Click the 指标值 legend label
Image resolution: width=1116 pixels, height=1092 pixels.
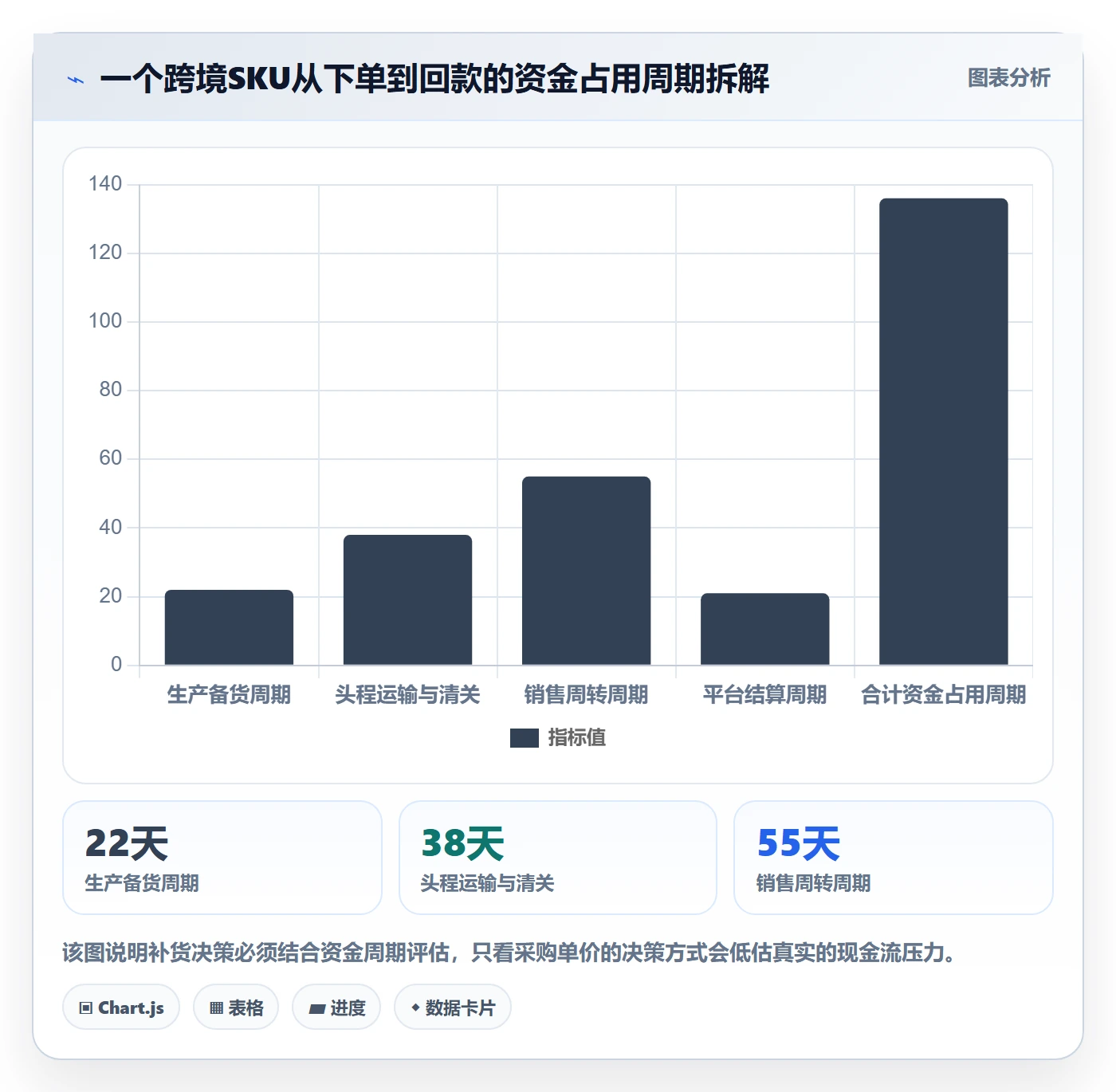coord(577,738)
